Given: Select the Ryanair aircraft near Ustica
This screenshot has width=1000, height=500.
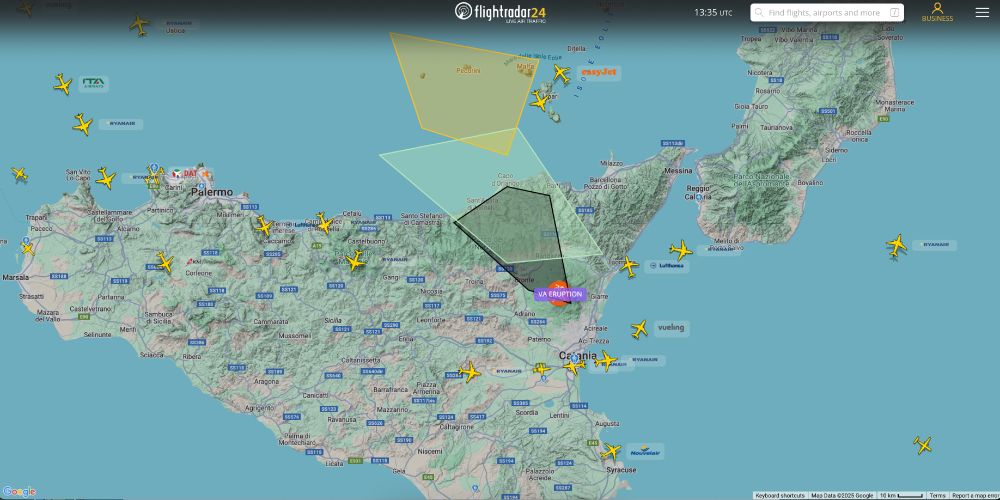Looking at the screenshot, I should [140, 26].
